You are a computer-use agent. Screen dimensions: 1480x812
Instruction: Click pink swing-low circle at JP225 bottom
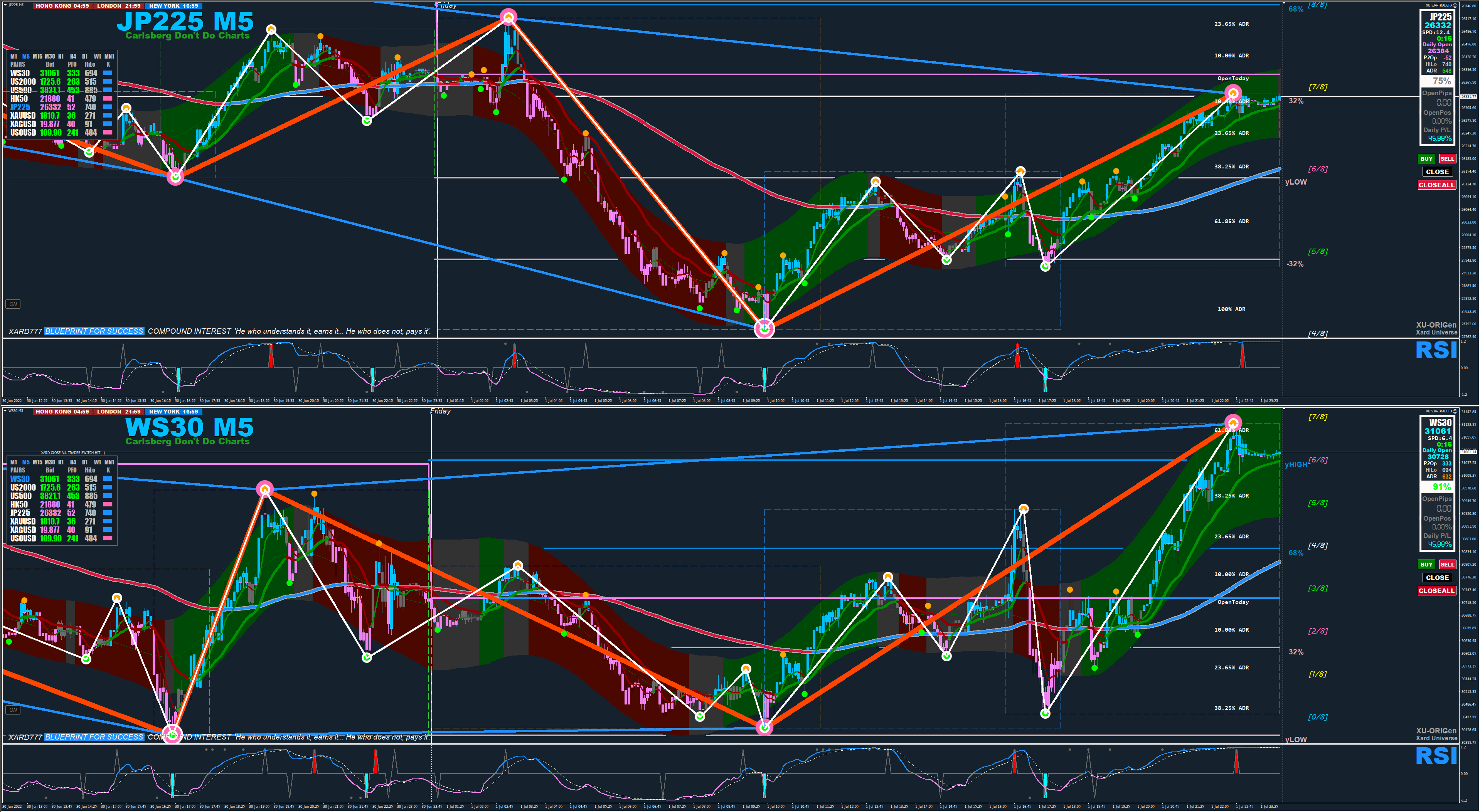[x=764, y=328]
